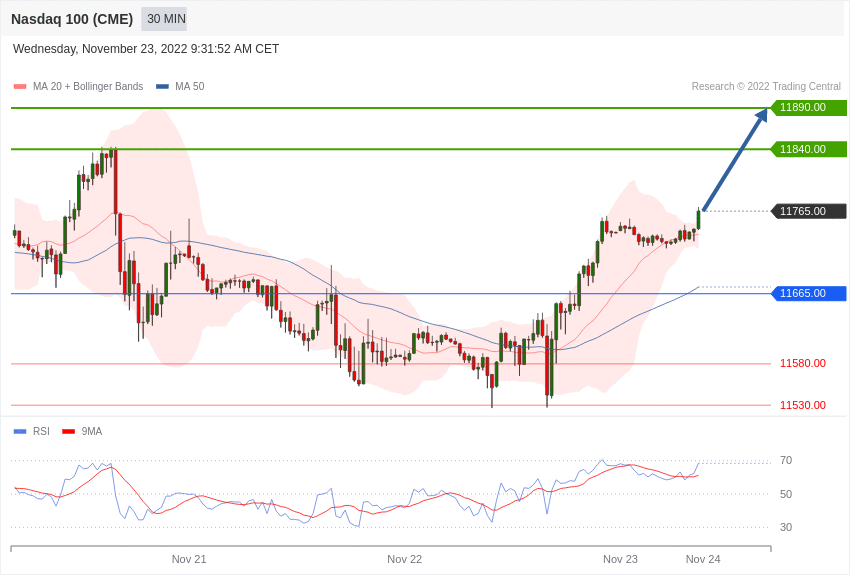Screen dimensions: 850x576
Task: Click the Nov 23 date axis label
Action: click(620, 559)
